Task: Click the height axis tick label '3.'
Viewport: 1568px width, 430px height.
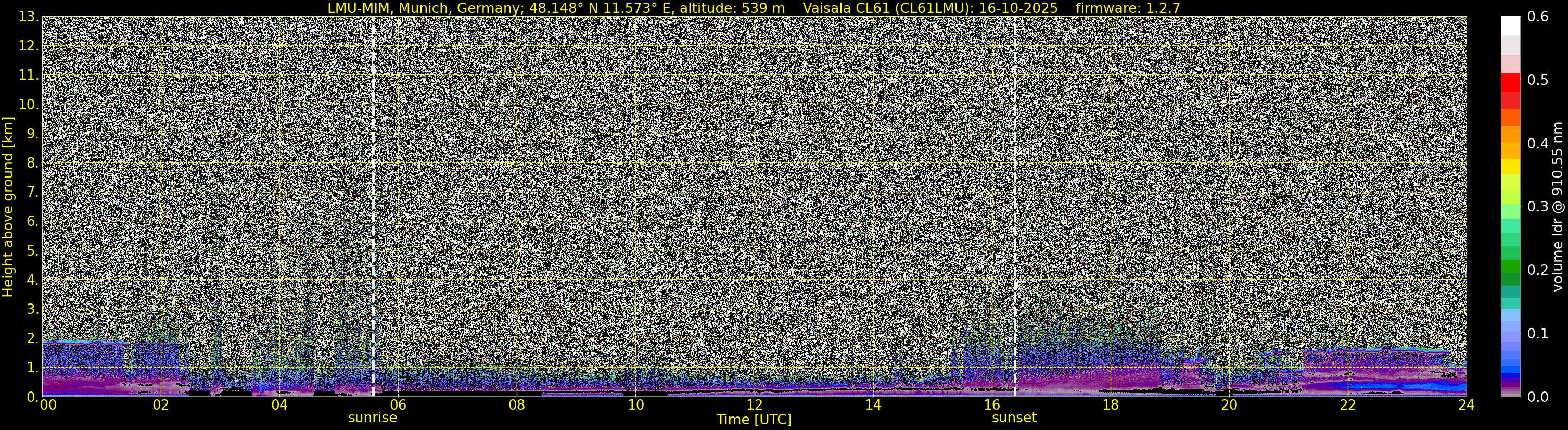Action: [x=32, y=309]
